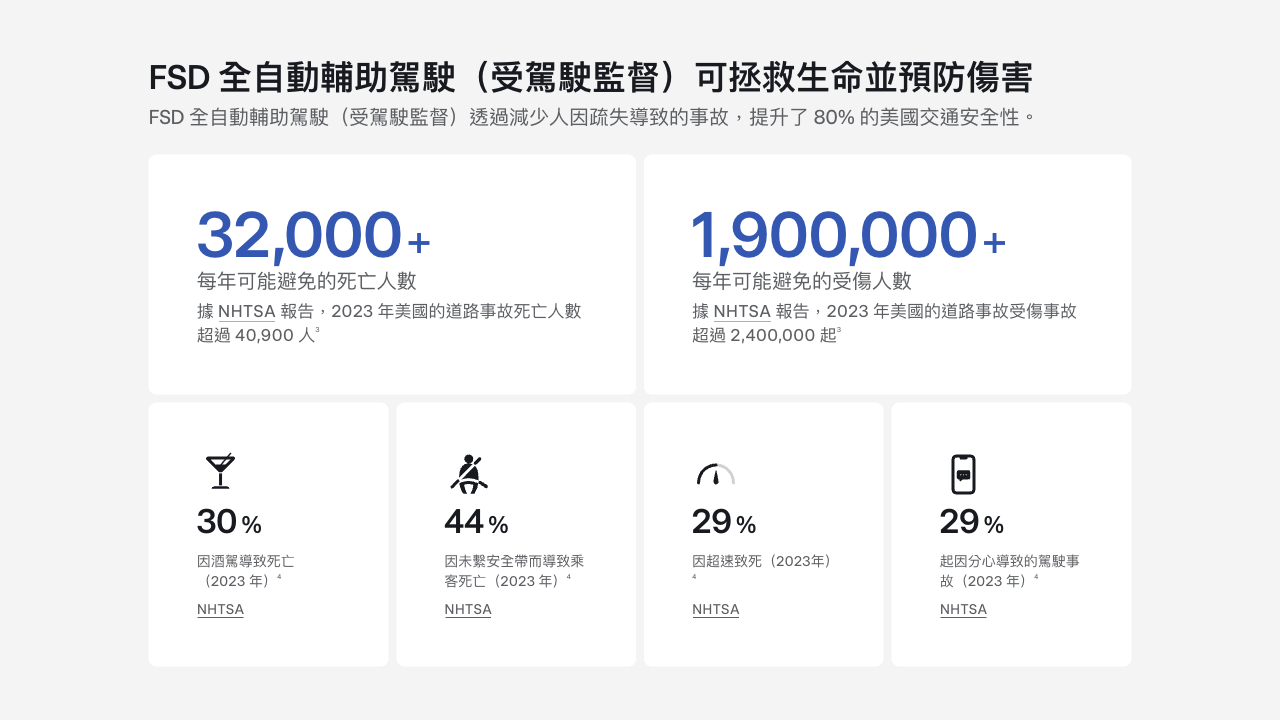The height and width of the screenshot is (720, 1280).
Task: Click the main heading FSD 全自動輔助駕駛
Action: pyautogui.click(x=590, y=78)
